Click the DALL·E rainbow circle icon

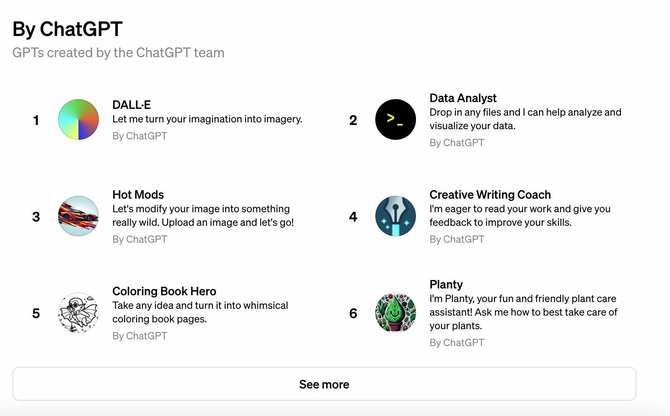coord(79,120)
